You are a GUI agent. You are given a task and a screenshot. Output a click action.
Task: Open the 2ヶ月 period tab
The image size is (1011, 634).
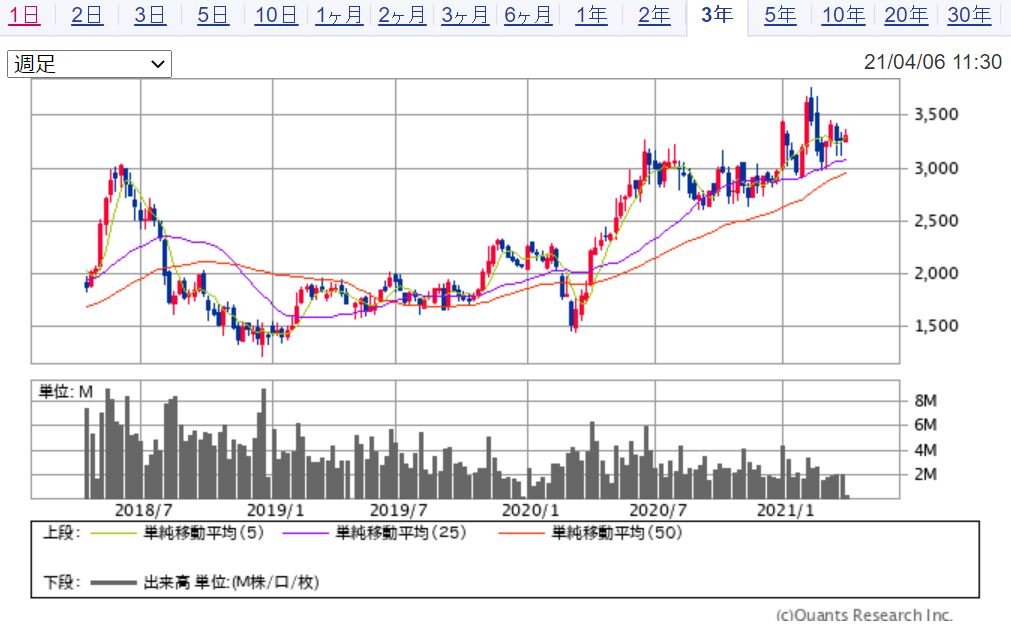tap(402, 15)
